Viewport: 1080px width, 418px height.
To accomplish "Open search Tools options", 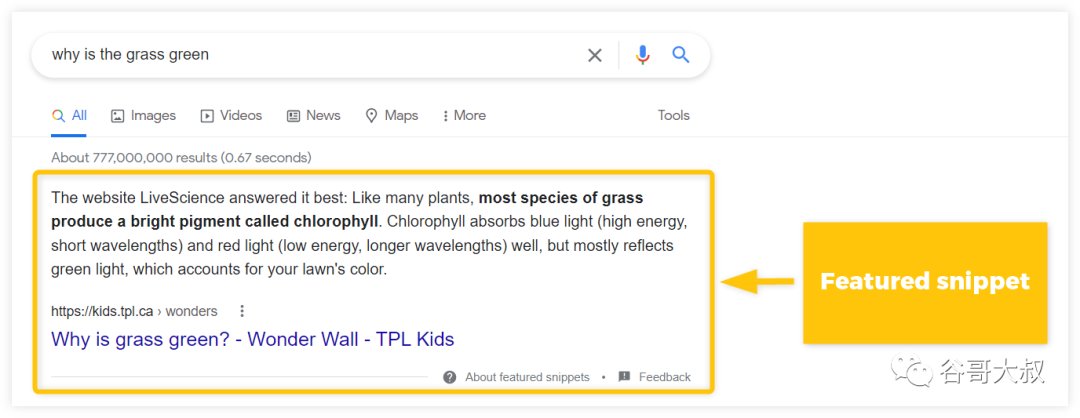I will click(x=674, y=116).
